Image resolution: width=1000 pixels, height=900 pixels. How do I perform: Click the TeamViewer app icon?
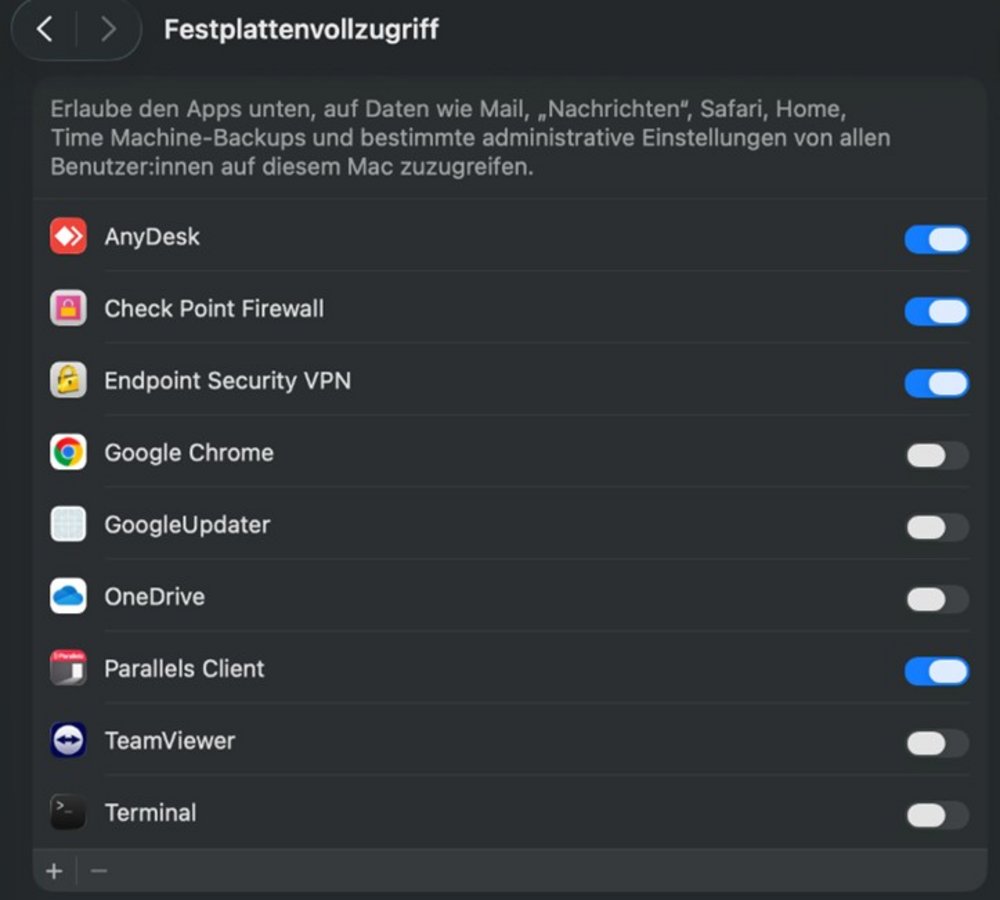coord(68,741)
